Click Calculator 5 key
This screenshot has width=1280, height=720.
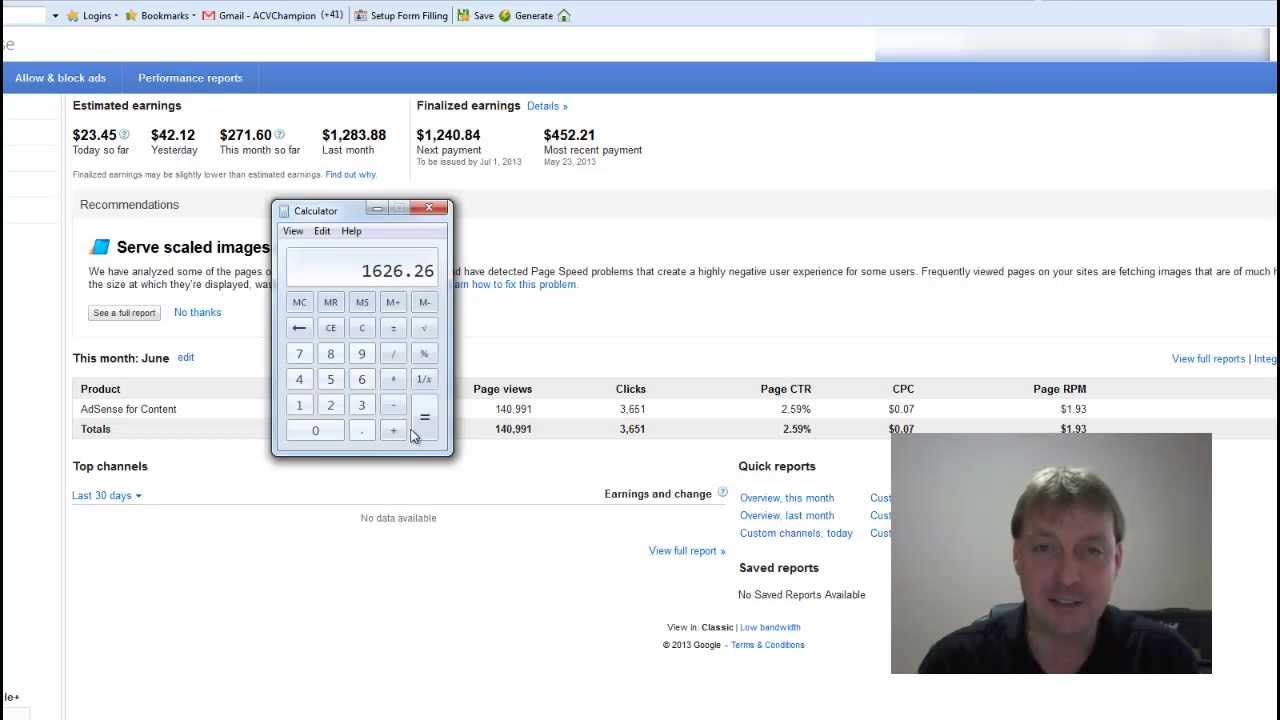331,380
